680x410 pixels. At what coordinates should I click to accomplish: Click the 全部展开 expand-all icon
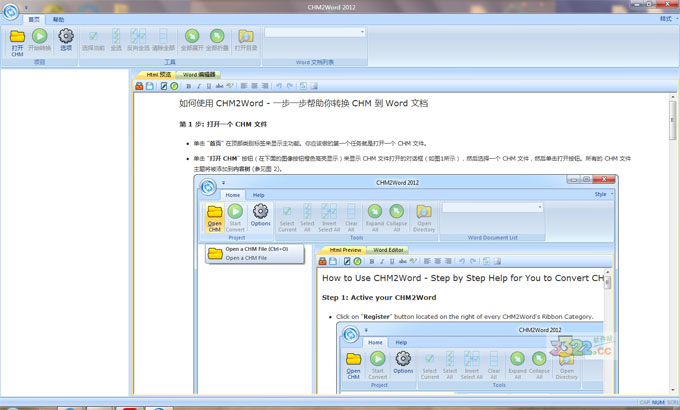[x=191, y=38]
